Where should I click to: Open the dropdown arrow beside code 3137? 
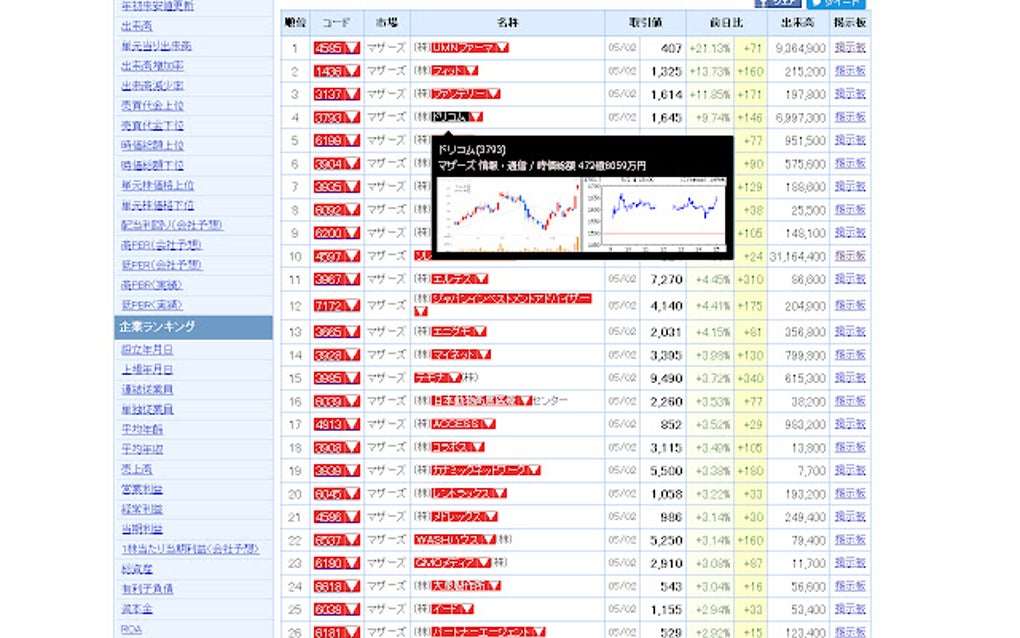coord(352,94)
